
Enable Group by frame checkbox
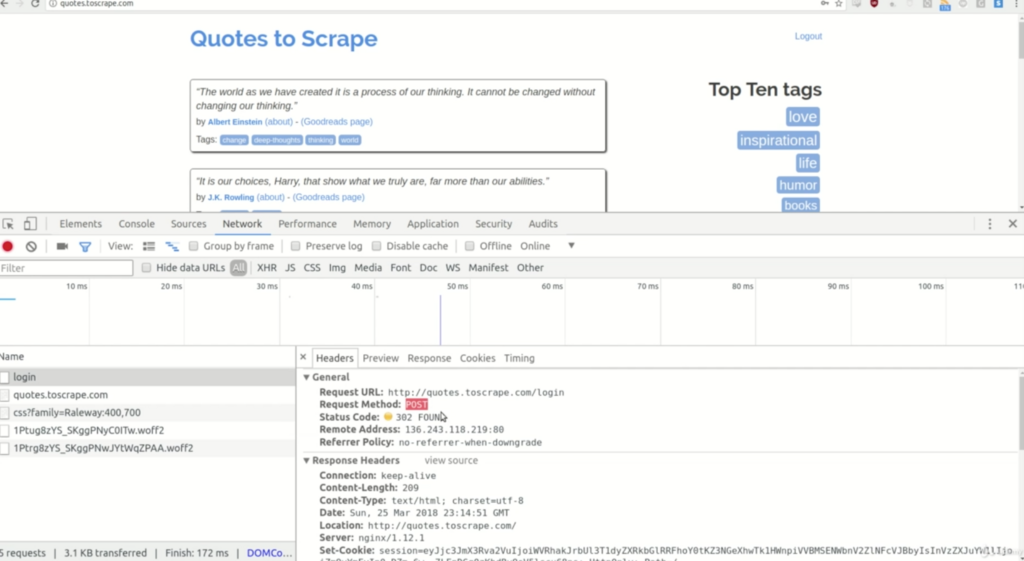point(193,246)
